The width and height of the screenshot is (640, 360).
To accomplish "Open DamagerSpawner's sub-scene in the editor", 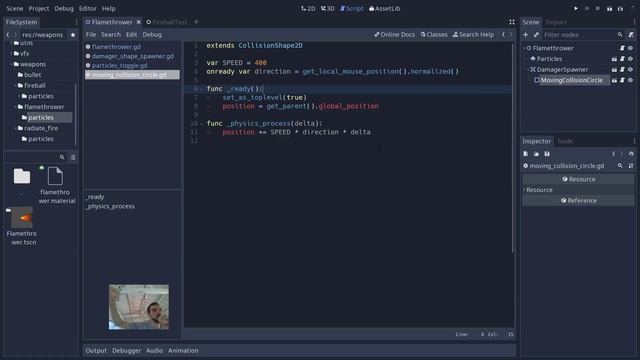I will click(x=614, y=69).
